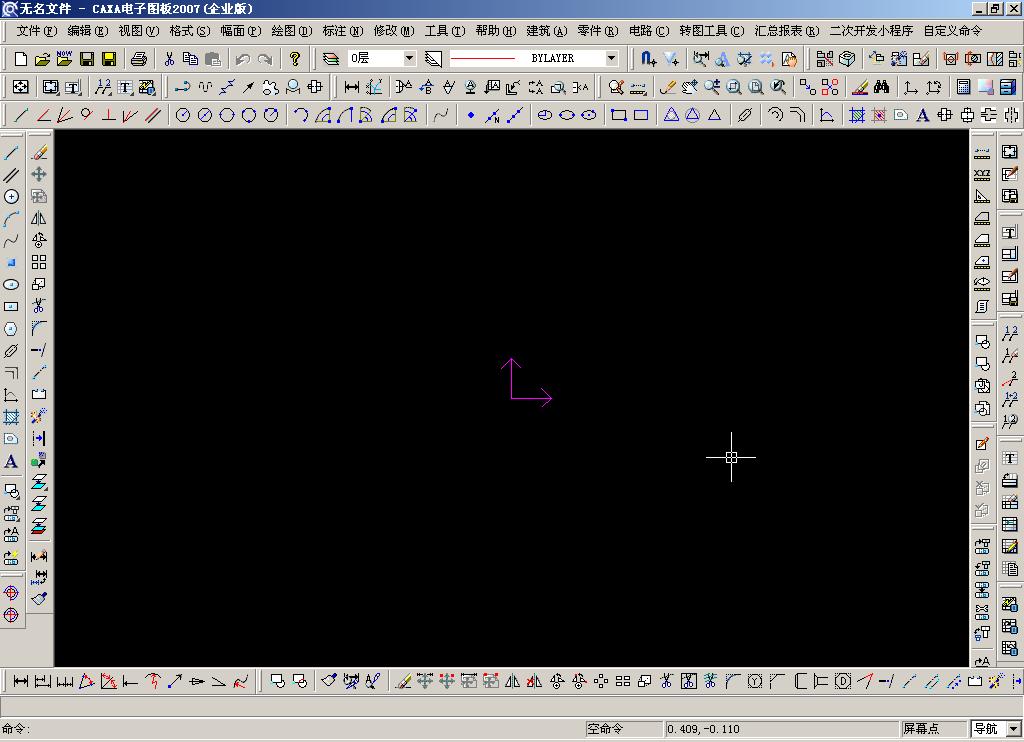The width and height of the screenshot is (1024, 742).
Task: Open the 电路(C) menu
Action: pyautogui.click(x=648, y=31)
